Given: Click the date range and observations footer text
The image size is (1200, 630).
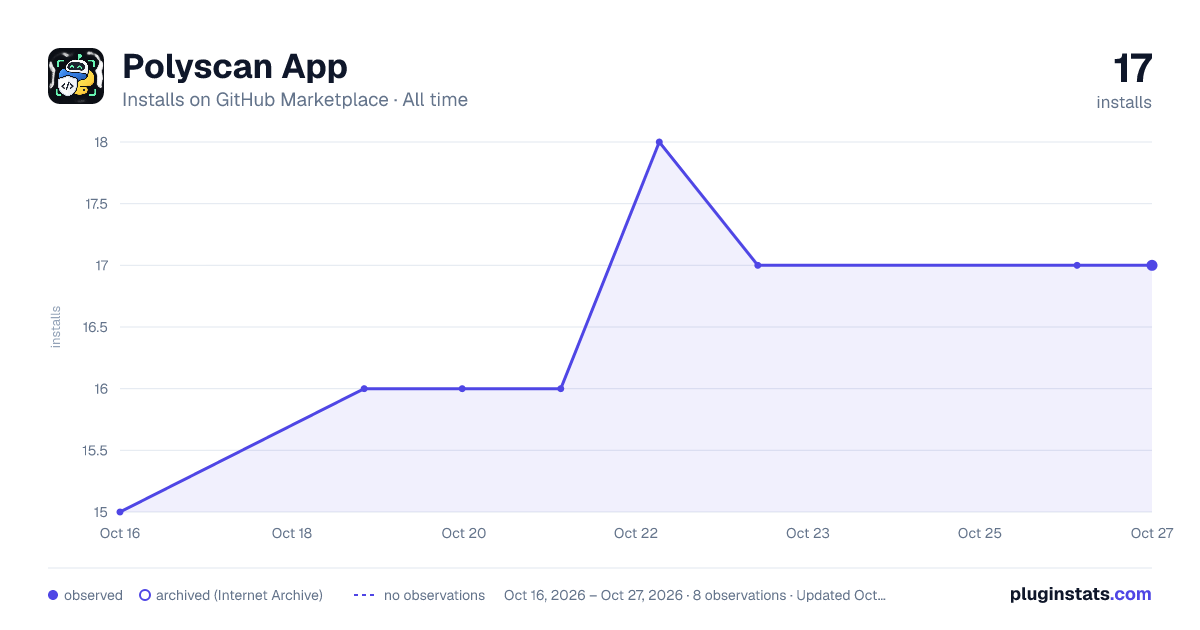Looking at the screenshot, I should pyautogui.click(x=695, y=595).
